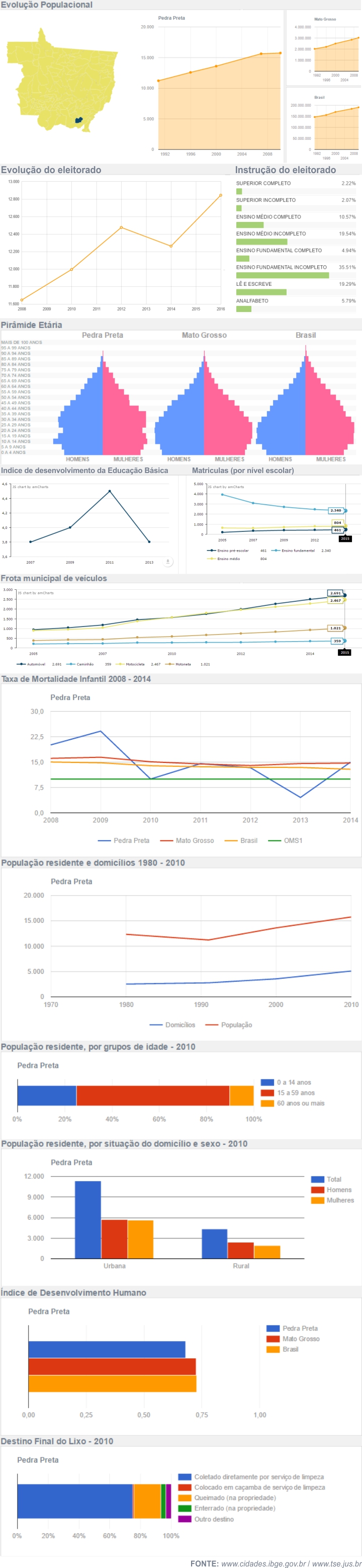
Task: Click the 2015 cursor label on vehicle fleet chart
Action: pyautogui.click(x=344, y=653)
